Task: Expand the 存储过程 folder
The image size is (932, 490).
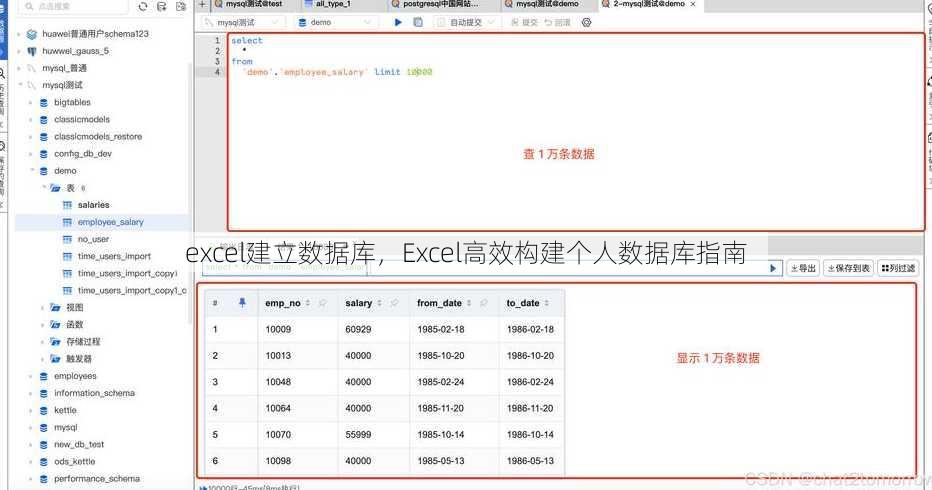Action: (x=42, y=342)
